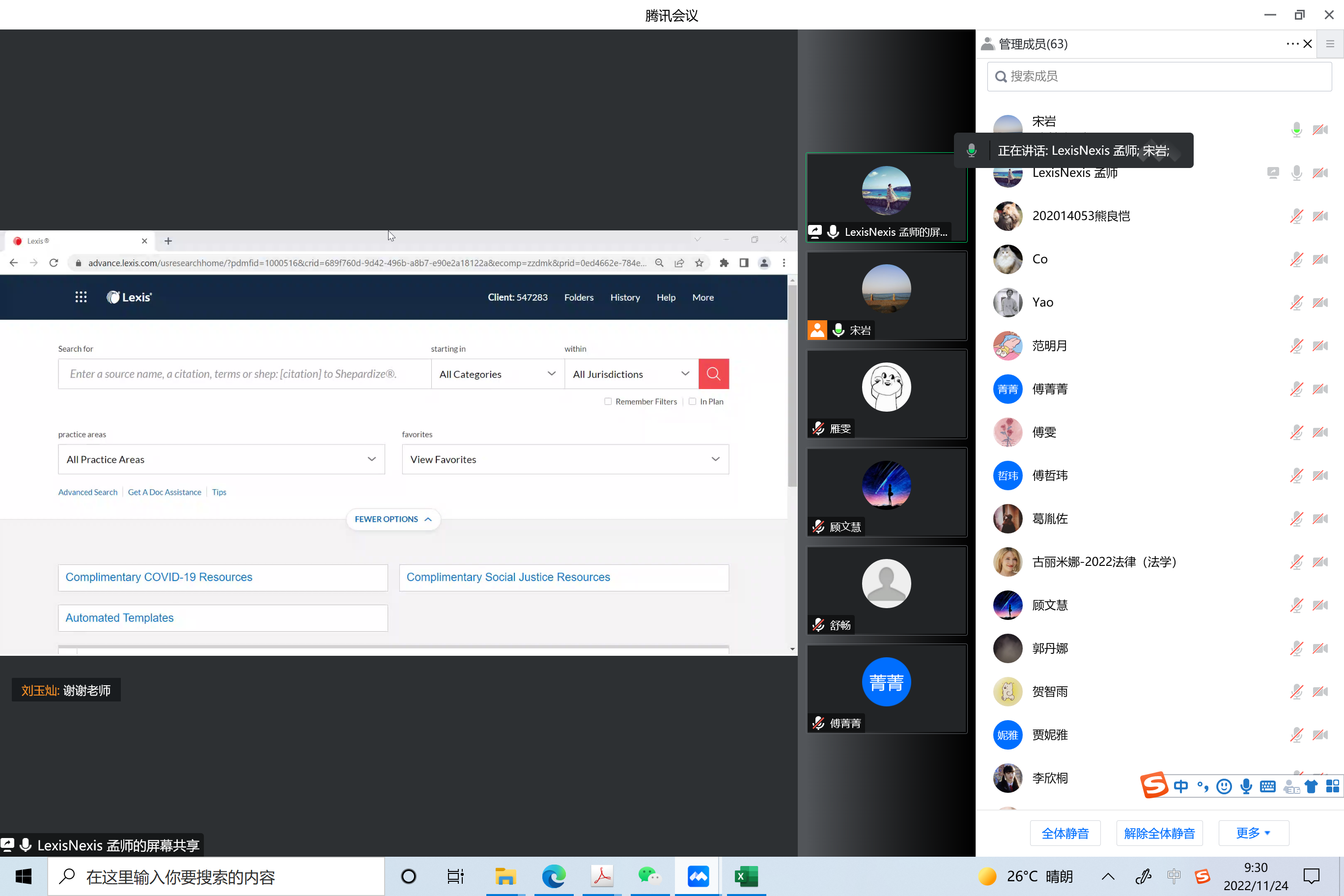The image size is (1344, 896).
Task: Click the Tips link
Action: pyautogui.click(x=219, y=492)
